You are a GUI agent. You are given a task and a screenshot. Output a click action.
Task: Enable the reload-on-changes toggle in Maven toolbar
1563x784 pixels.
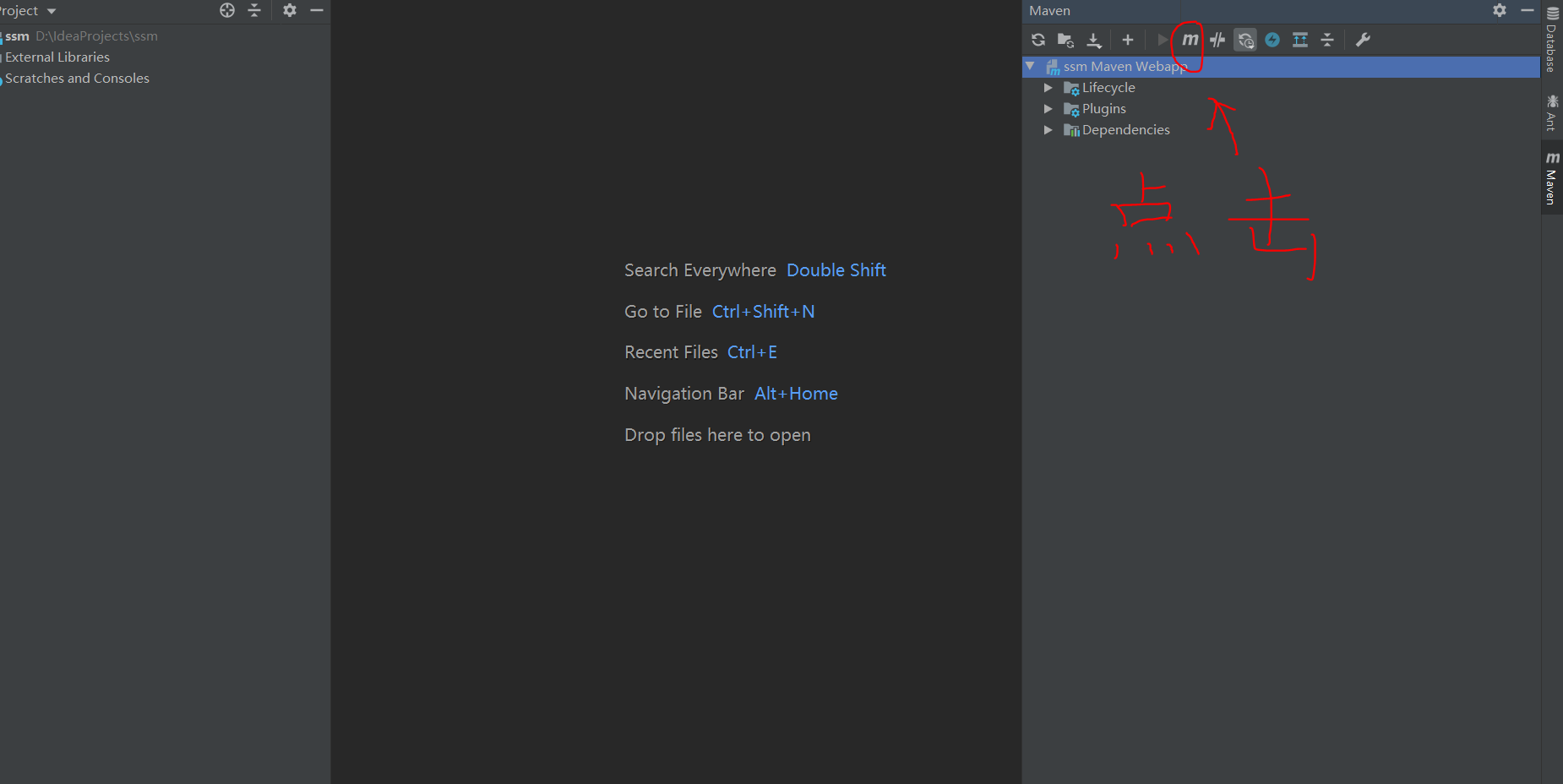coord(1244,40)
